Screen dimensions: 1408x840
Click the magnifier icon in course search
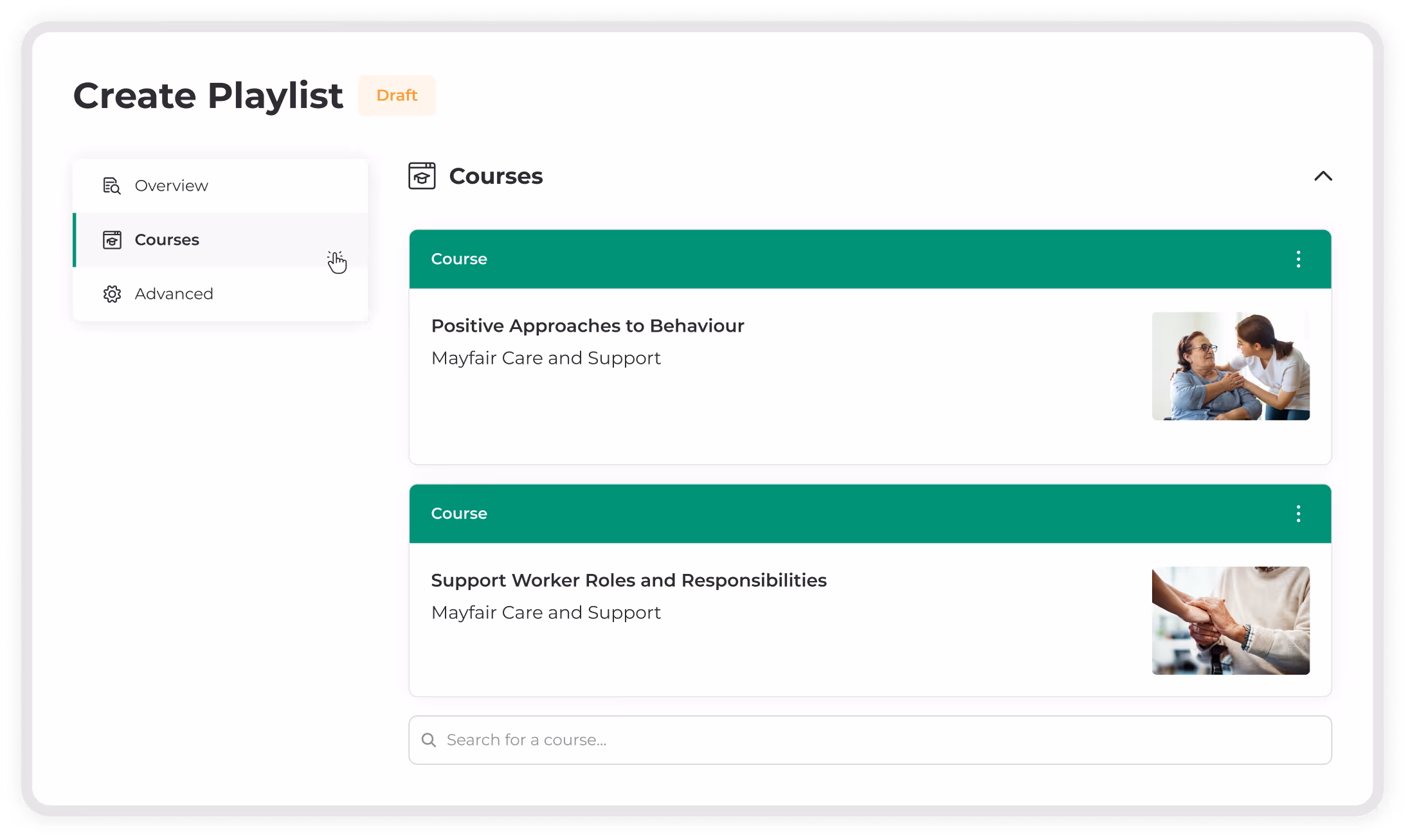pyautogui.click(x=429, y=740)
